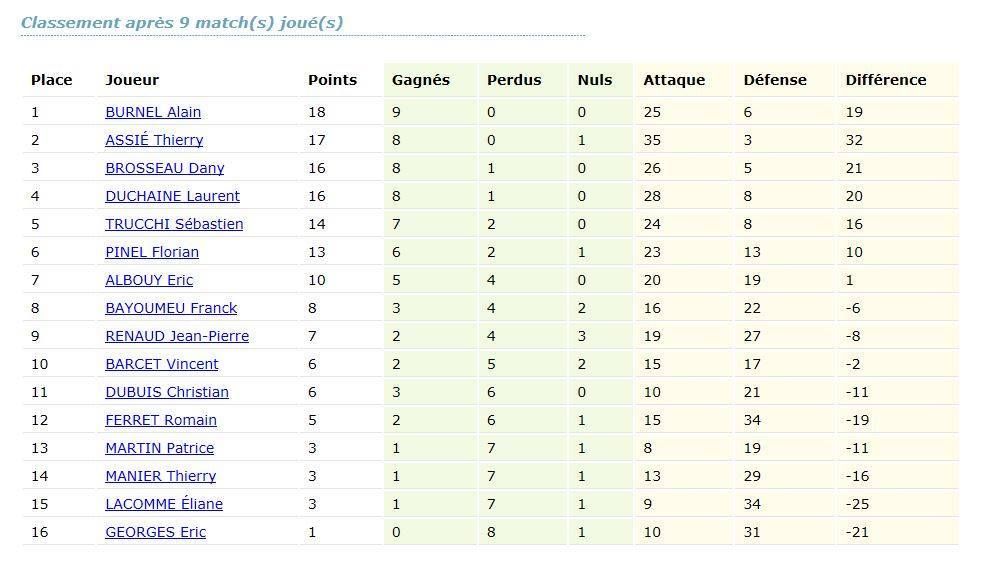Open MARTIN Patrice player link

click(159, 448)
